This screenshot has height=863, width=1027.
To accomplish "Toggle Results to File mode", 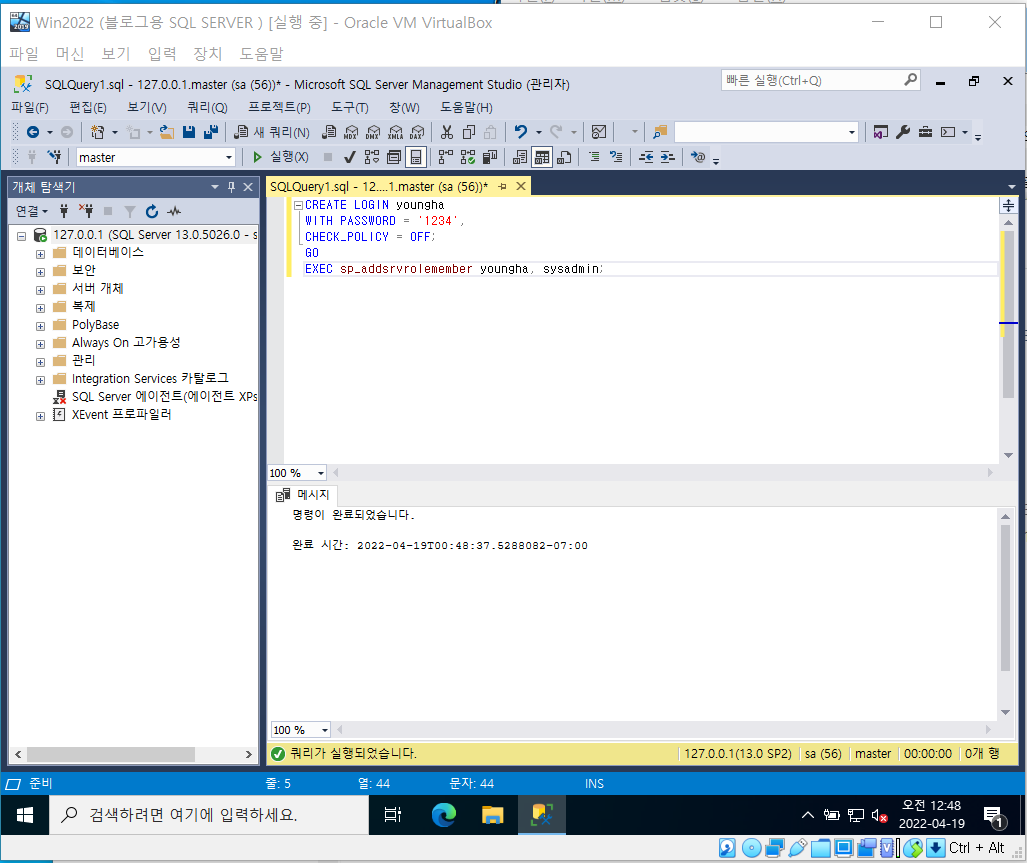I will 564,157.
